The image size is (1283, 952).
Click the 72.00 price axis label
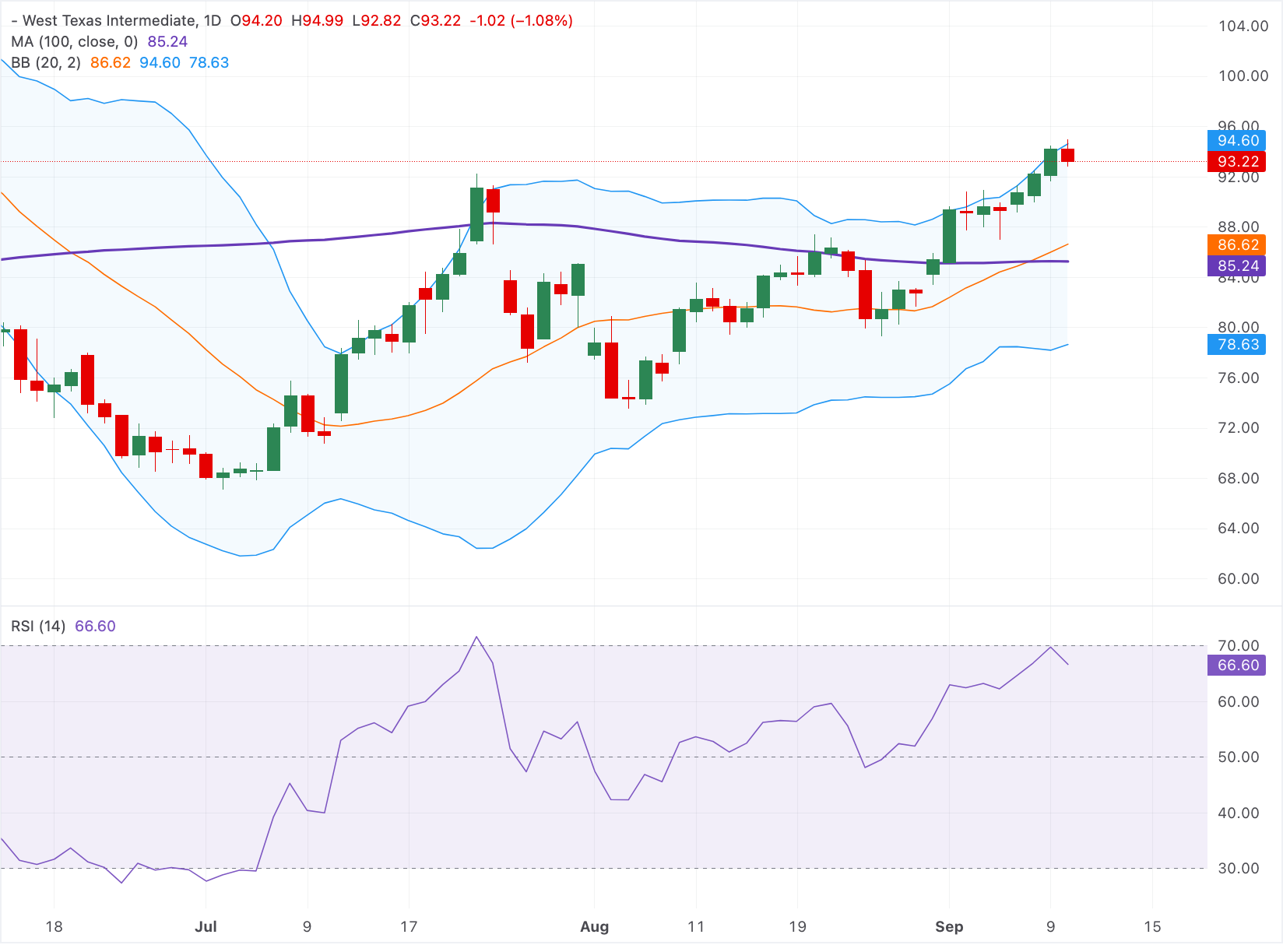[x=1238, y=428]
